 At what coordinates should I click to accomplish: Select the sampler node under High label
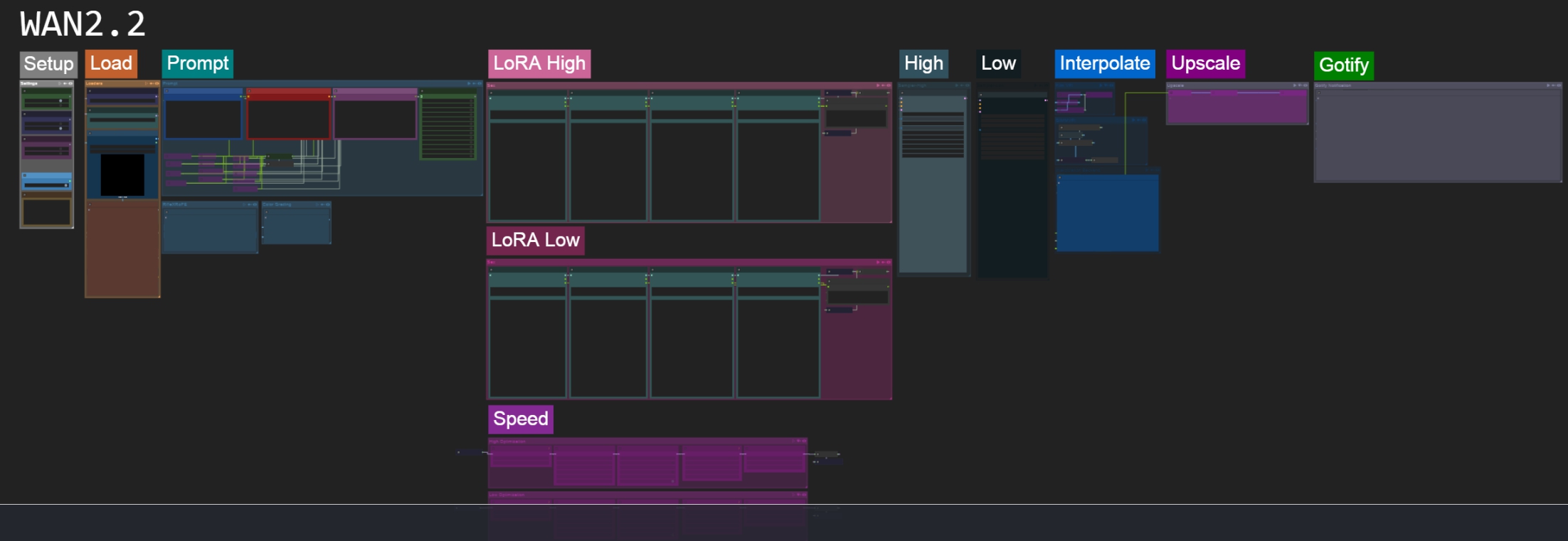[933, 182]
